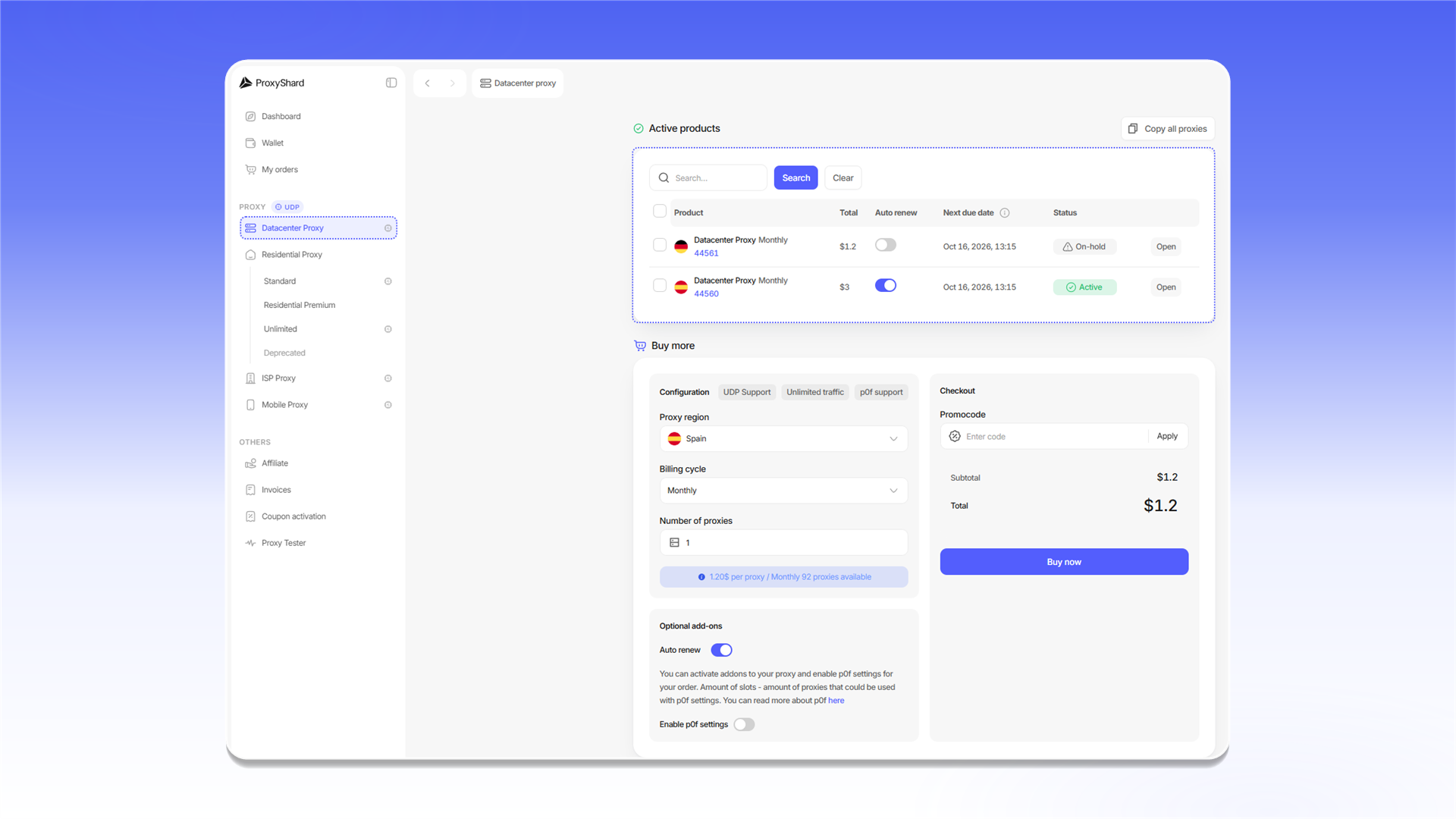1456x819 pixels.
Task: Apply the promocode
Action: click(x=1167, y=436)
